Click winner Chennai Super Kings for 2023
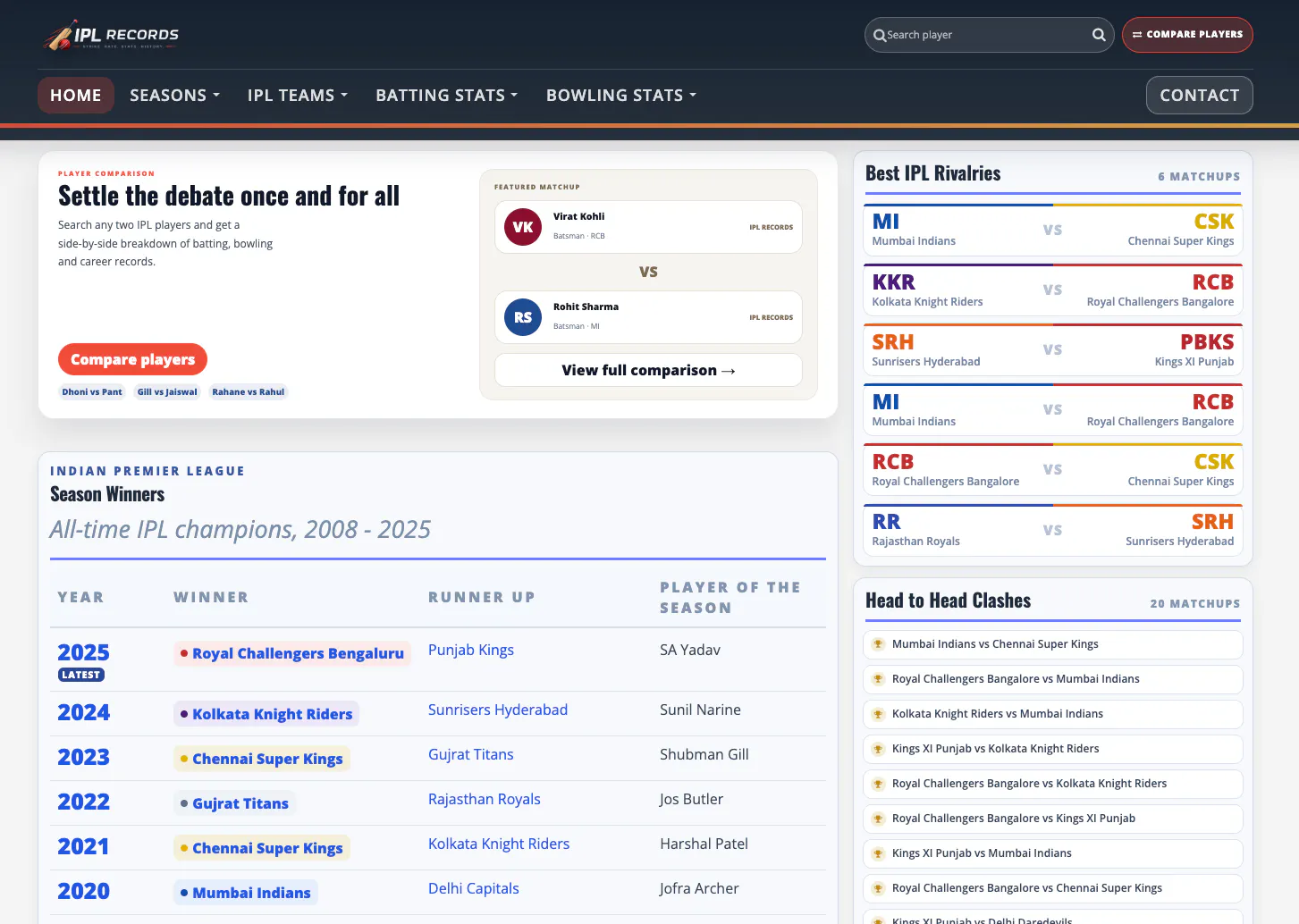Image resolution: width=1299 pixels, height=924 pixels. 262,759
